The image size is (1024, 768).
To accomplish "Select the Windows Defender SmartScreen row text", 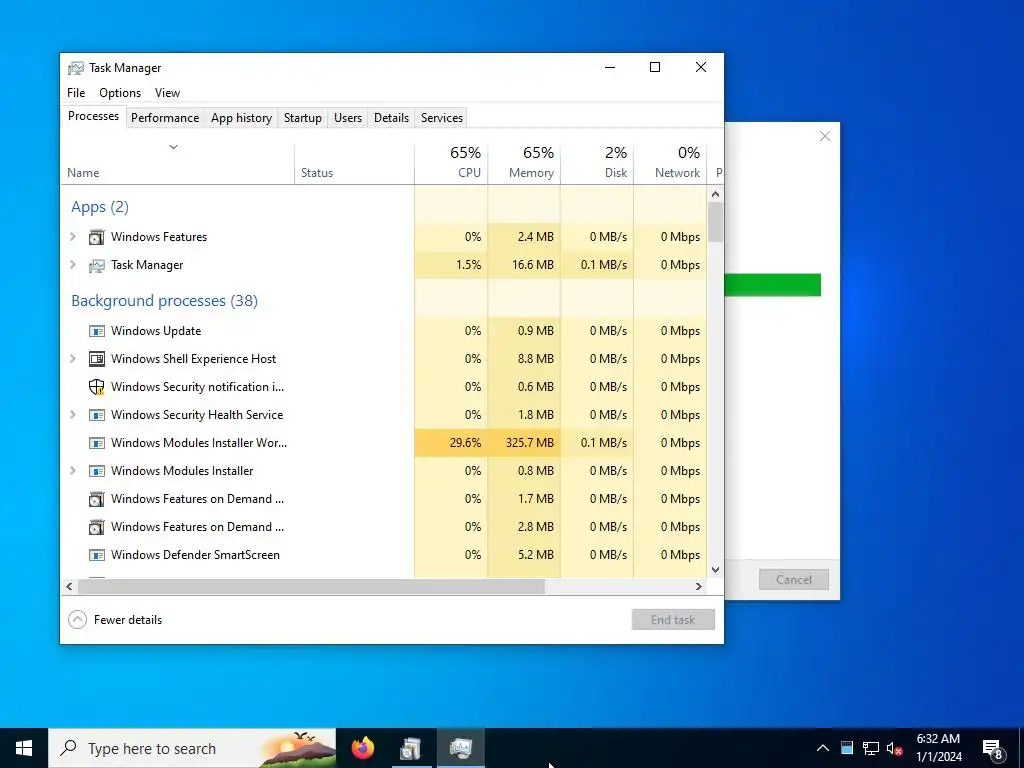I will point(195,555).
